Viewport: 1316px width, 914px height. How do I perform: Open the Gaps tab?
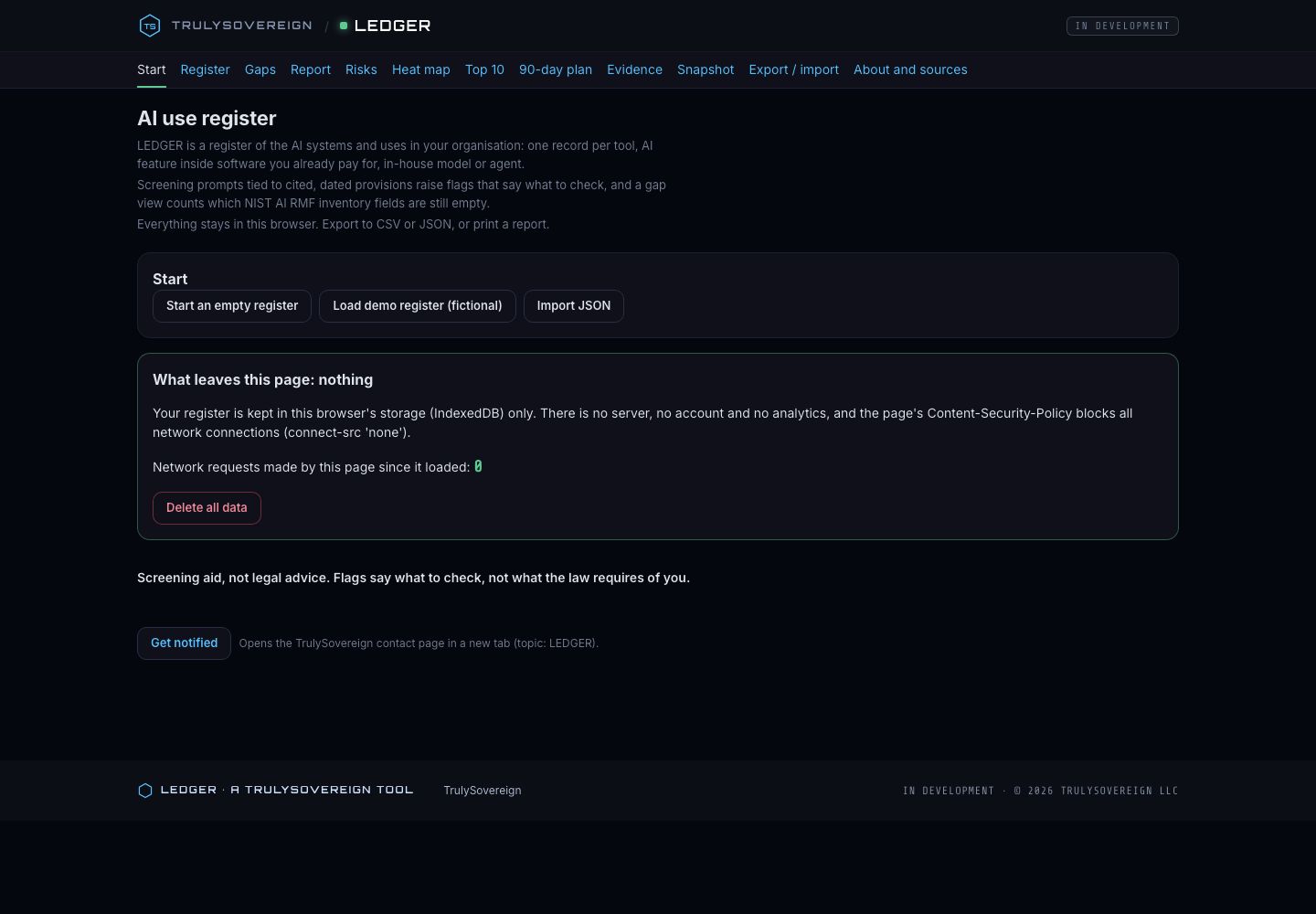tap(260, 69)
